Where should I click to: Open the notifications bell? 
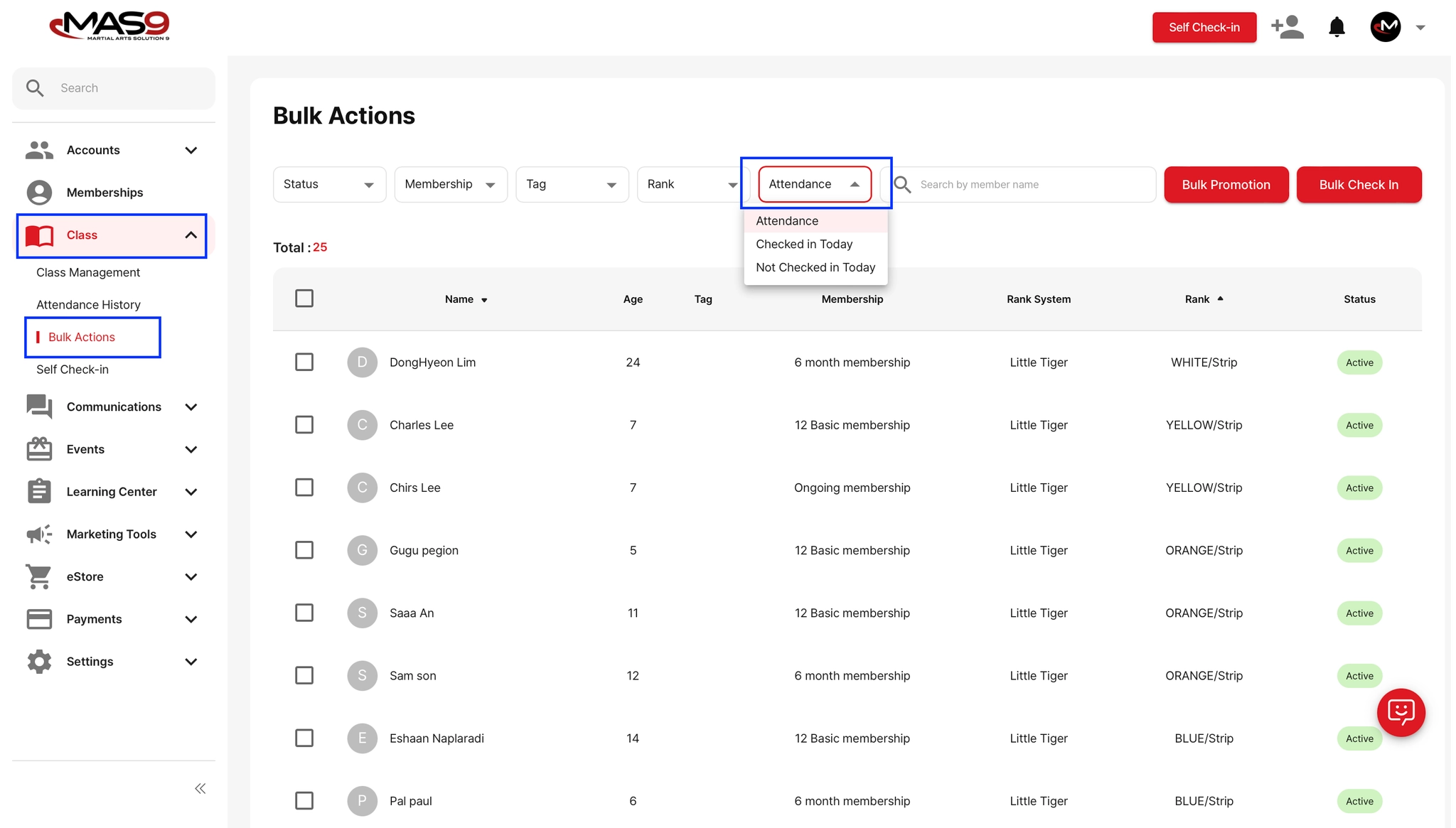[x=1337, y=28]
